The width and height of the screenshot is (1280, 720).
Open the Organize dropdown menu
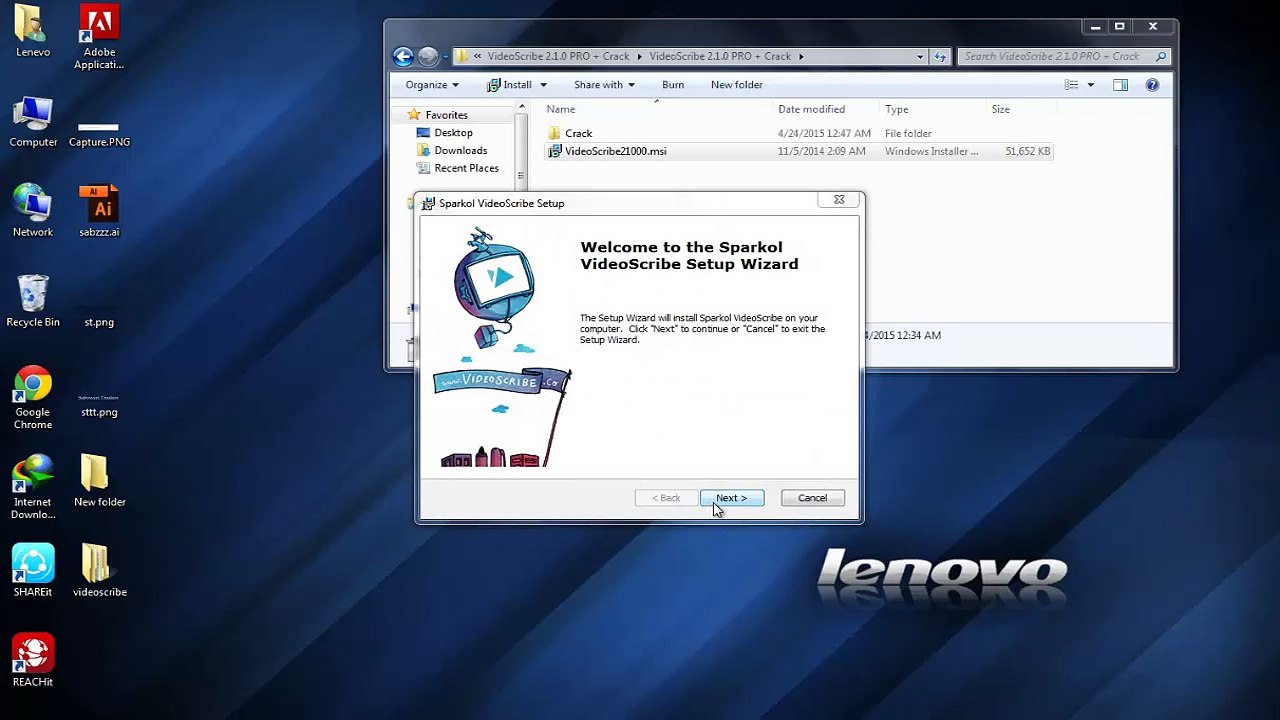coord(432,85)
